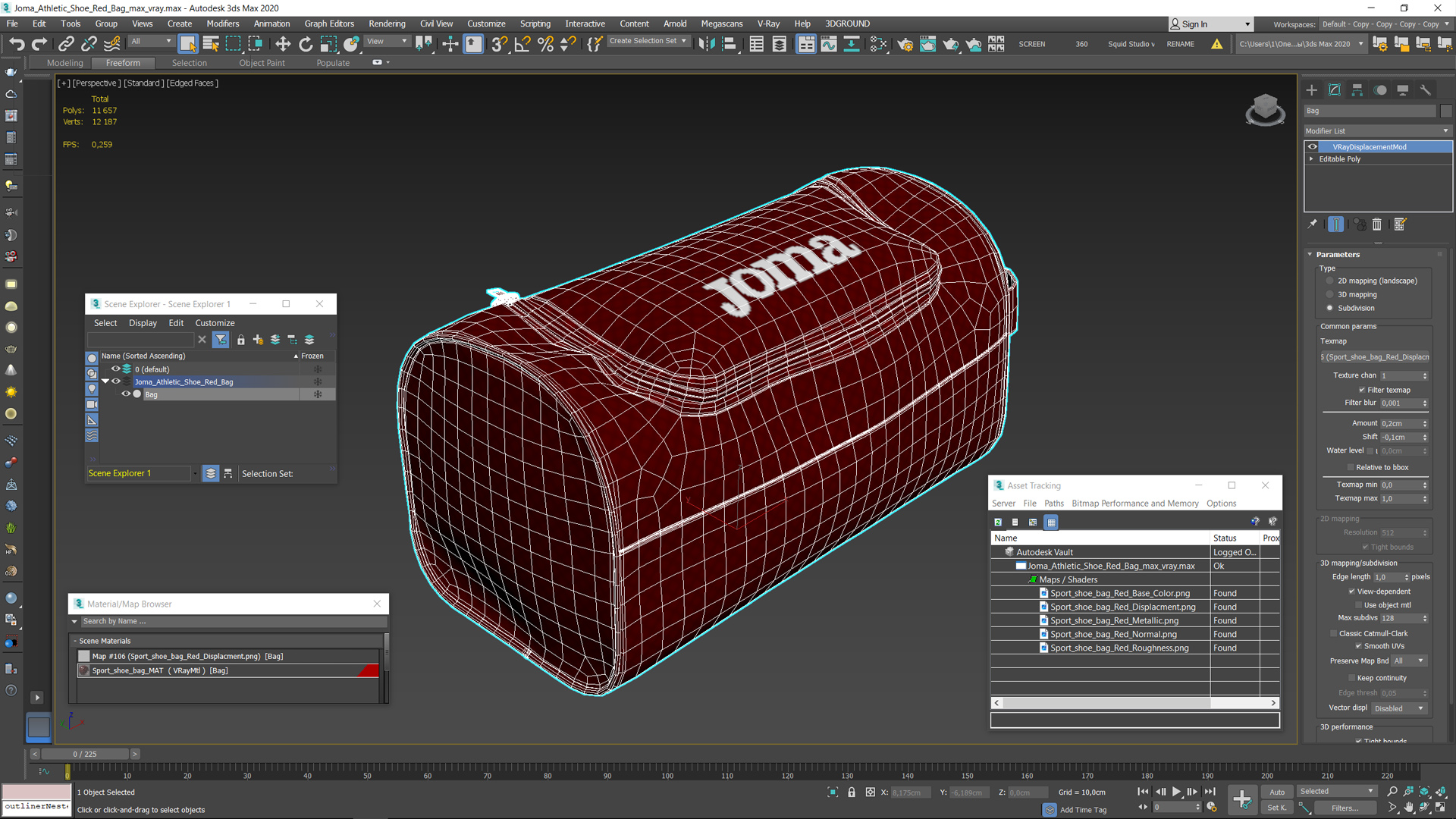Image resolution: width=1456 pixels, height=819 pixels.
Task: Click the Pin Stack icon
Action: 1313,224
